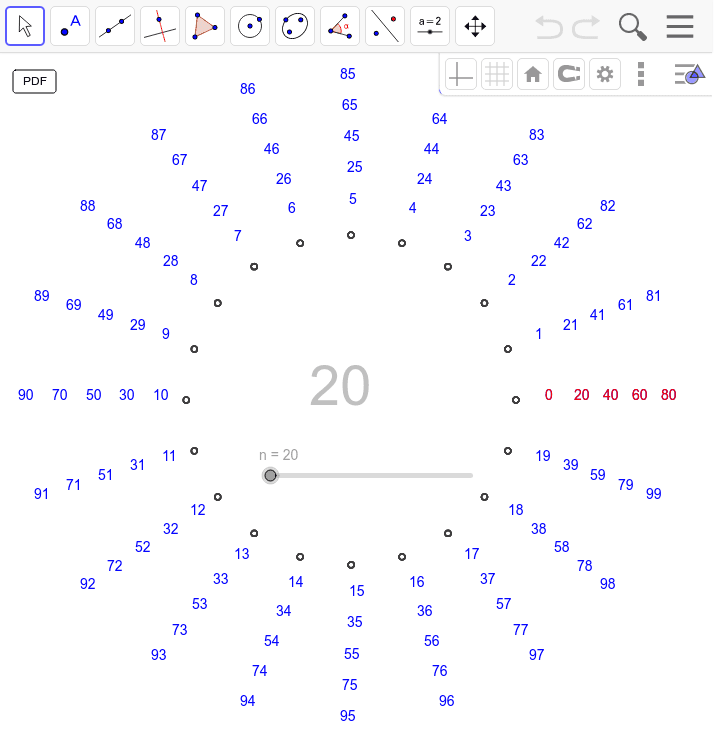714x732 pixels.
Task: Click the point marker below label 5
Action: (x=351, y=235)
